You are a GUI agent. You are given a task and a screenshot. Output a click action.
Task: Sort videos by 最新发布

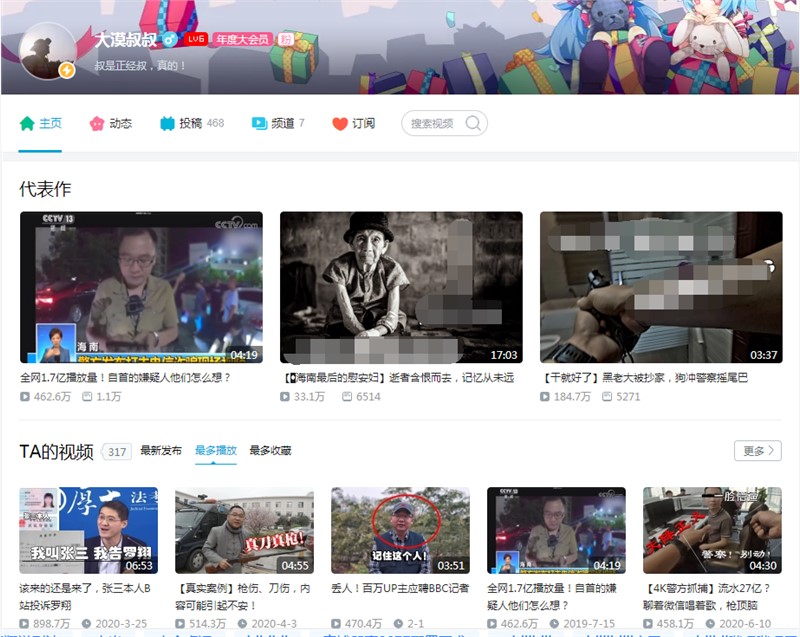coord(161,451)
